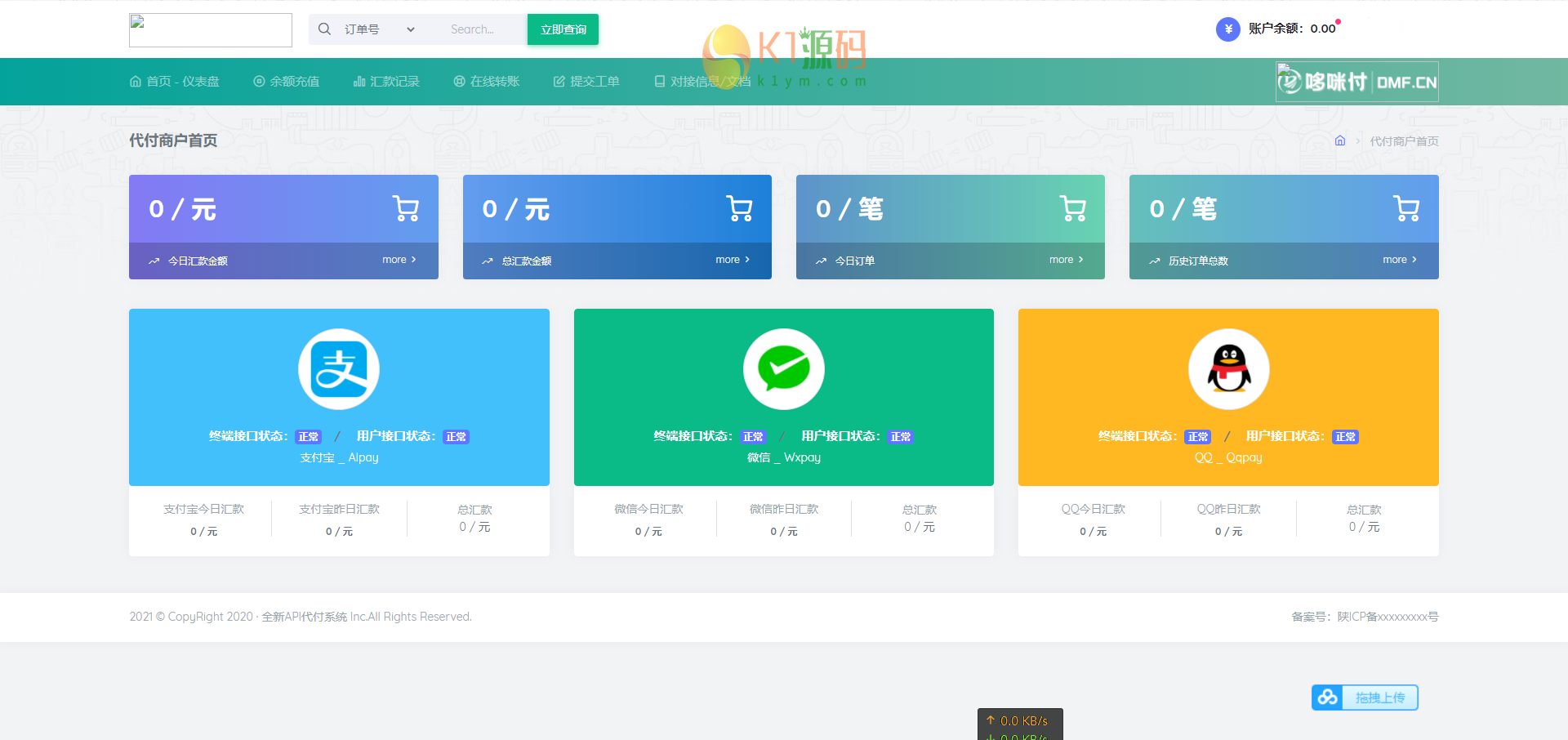Open the 提交工单 page

[586, 81]
